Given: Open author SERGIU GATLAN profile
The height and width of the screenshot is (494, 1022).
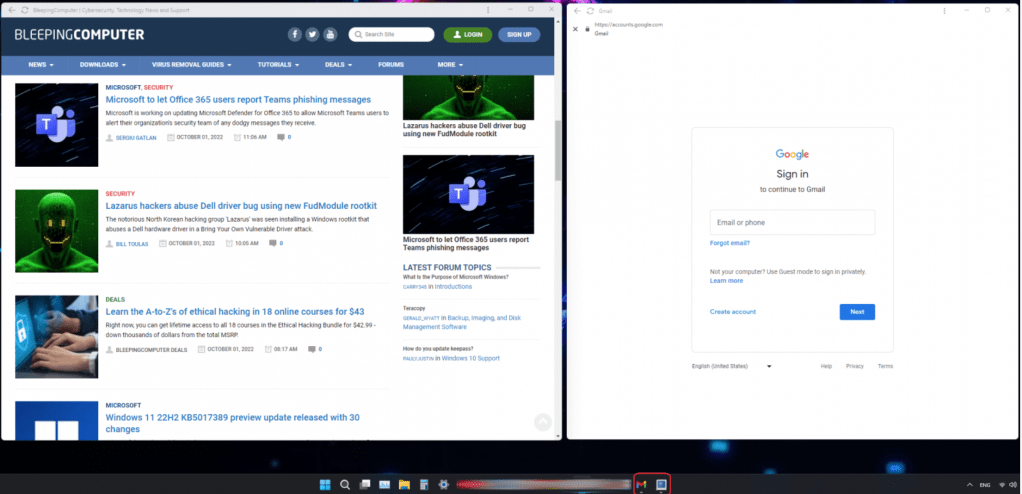Looking at the screenshot, I should (136, 138).
